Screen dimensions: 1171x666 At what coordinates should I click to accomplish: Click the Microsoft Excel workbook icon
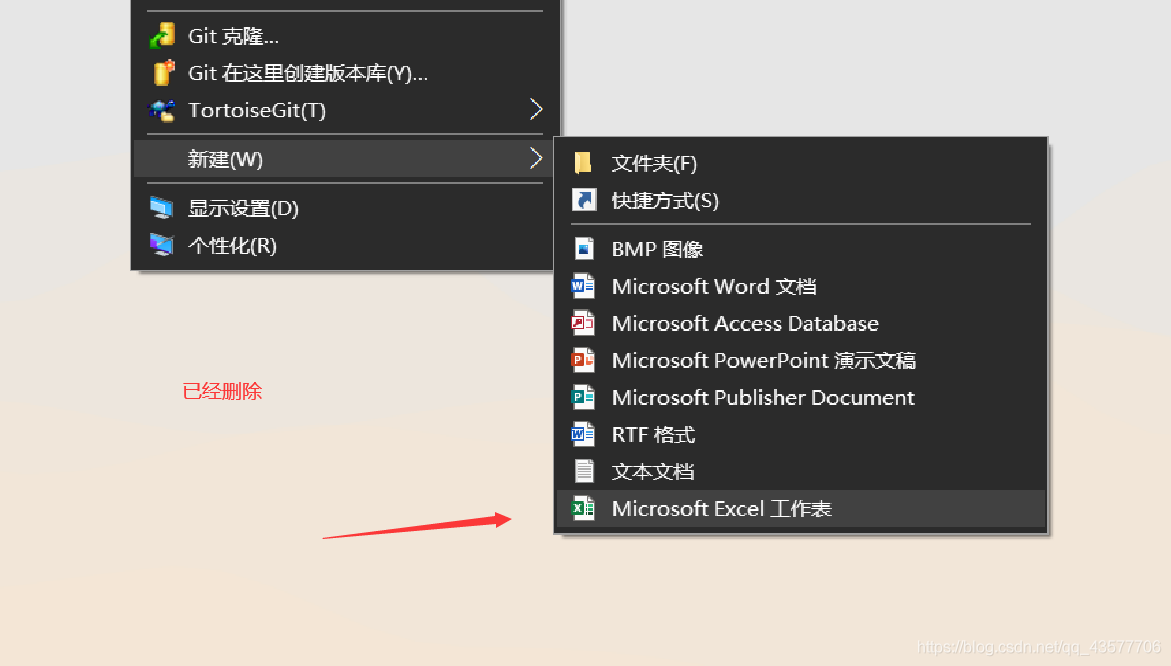[585, 508]
